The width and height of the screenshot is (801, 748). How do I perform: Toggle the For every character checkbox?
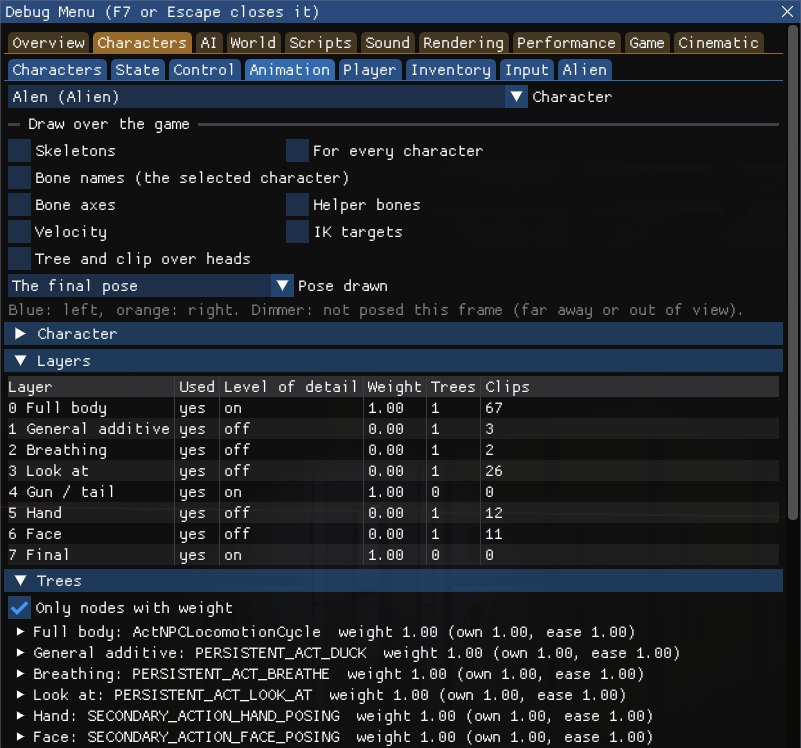297,151
